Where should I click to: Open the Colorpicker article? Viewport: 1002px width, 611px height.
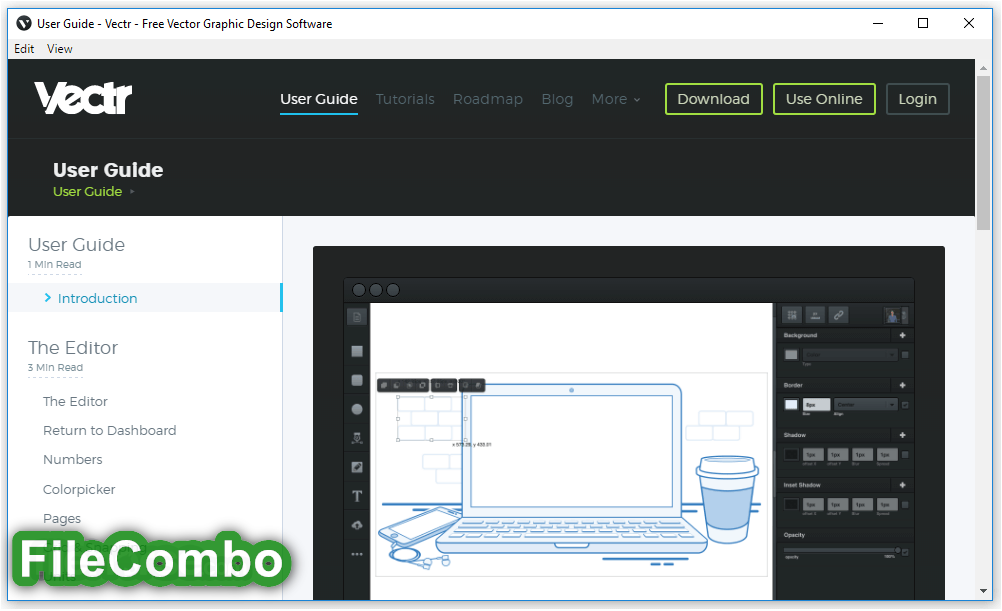click(79, 490)
